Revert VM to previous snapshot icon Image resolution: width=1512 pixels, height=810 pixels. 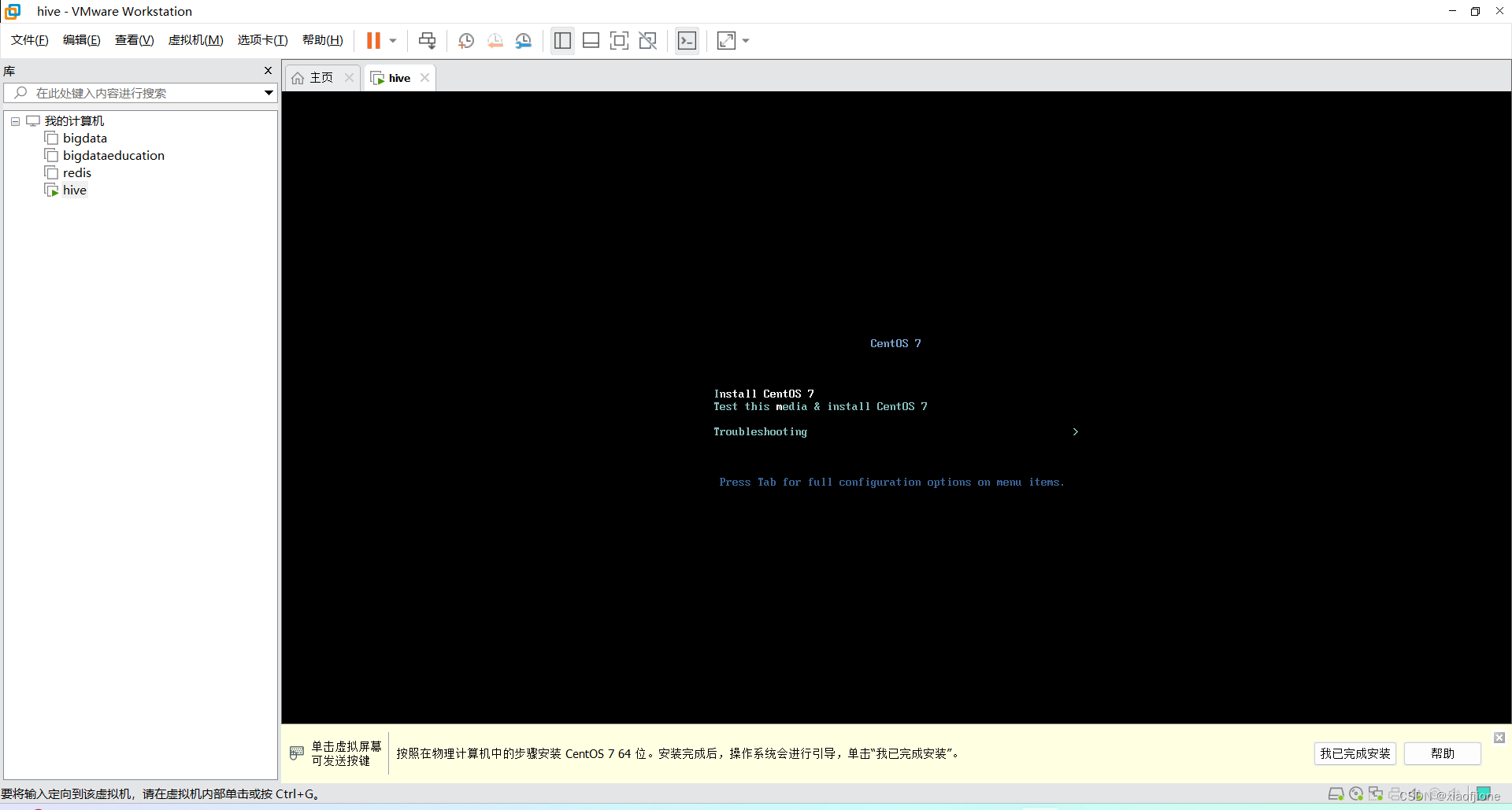click(495, 41)
